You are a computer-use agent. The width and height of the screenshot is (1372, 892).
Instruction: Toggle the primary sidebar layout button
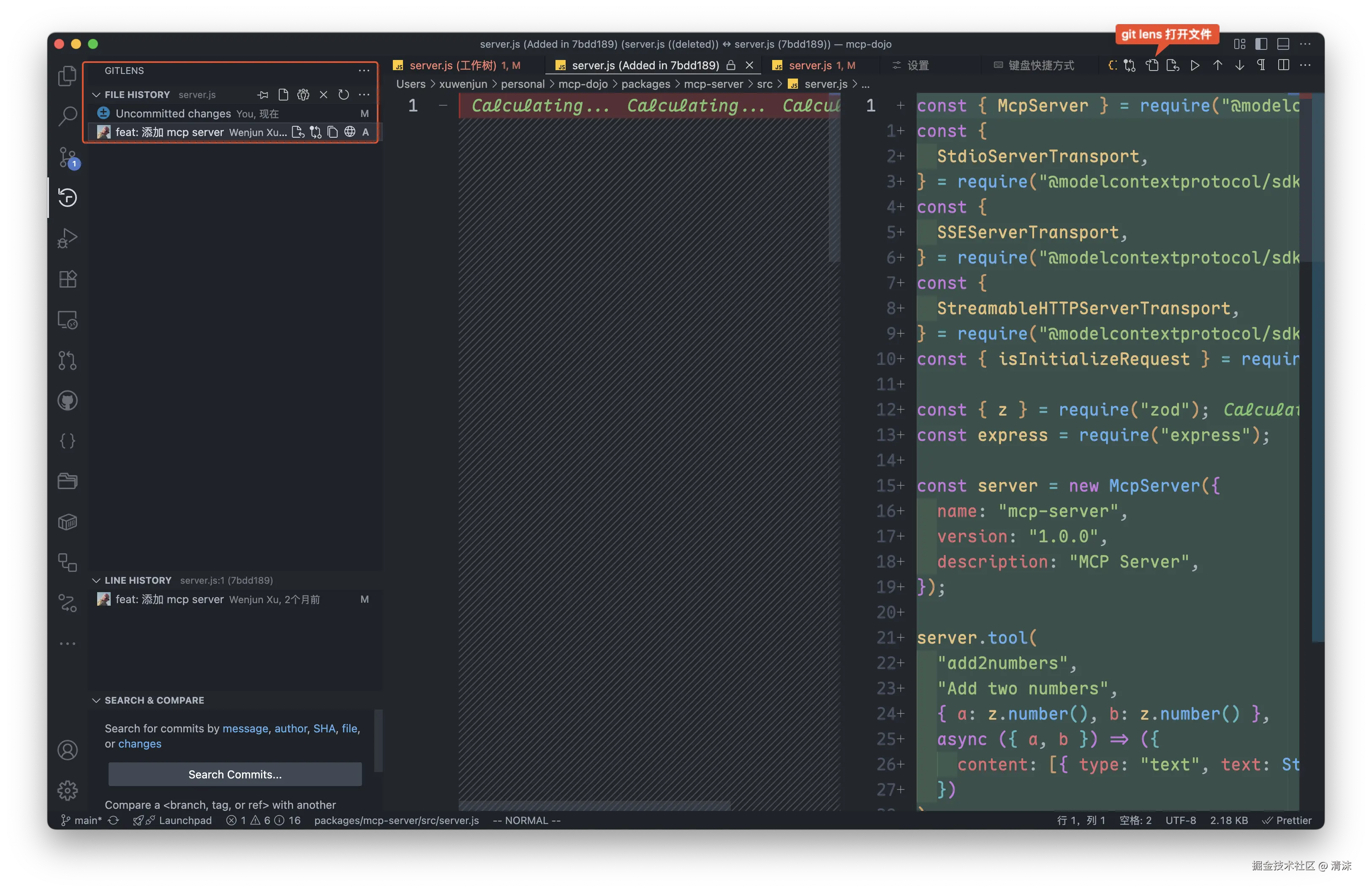1261,44
